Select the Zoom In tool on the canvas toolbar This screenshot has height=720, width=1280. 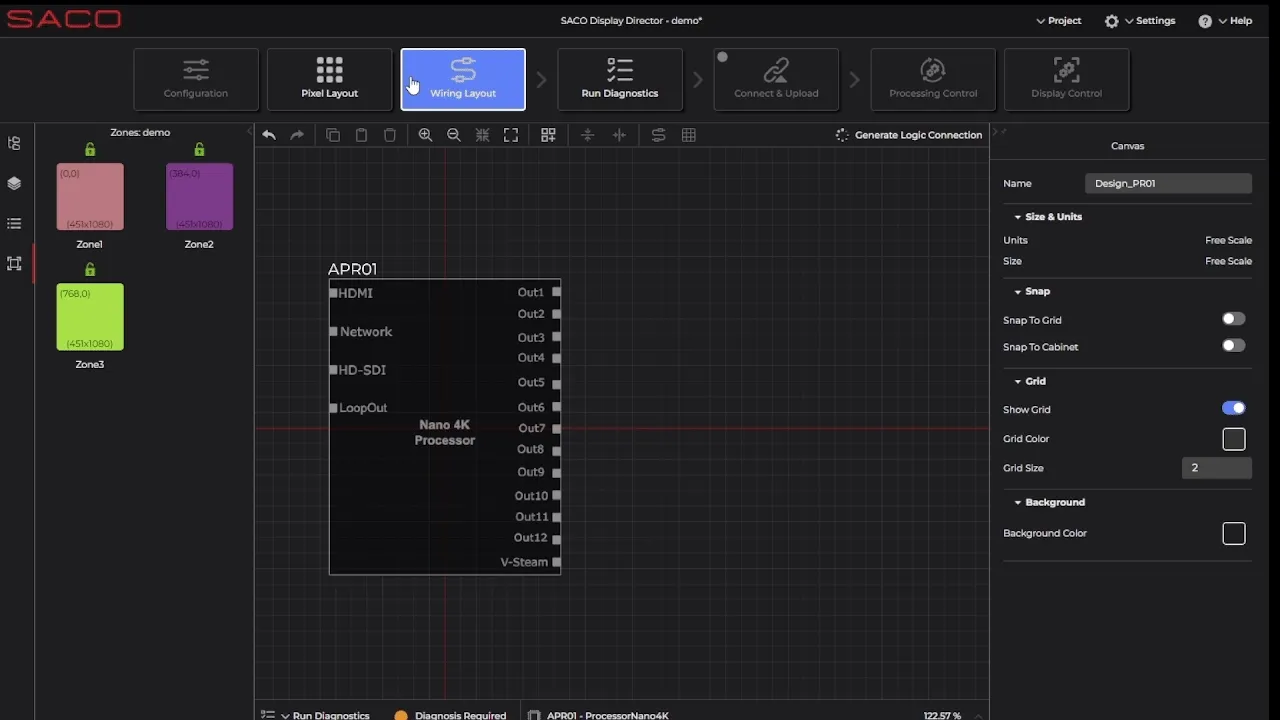[x=425, y=135]
